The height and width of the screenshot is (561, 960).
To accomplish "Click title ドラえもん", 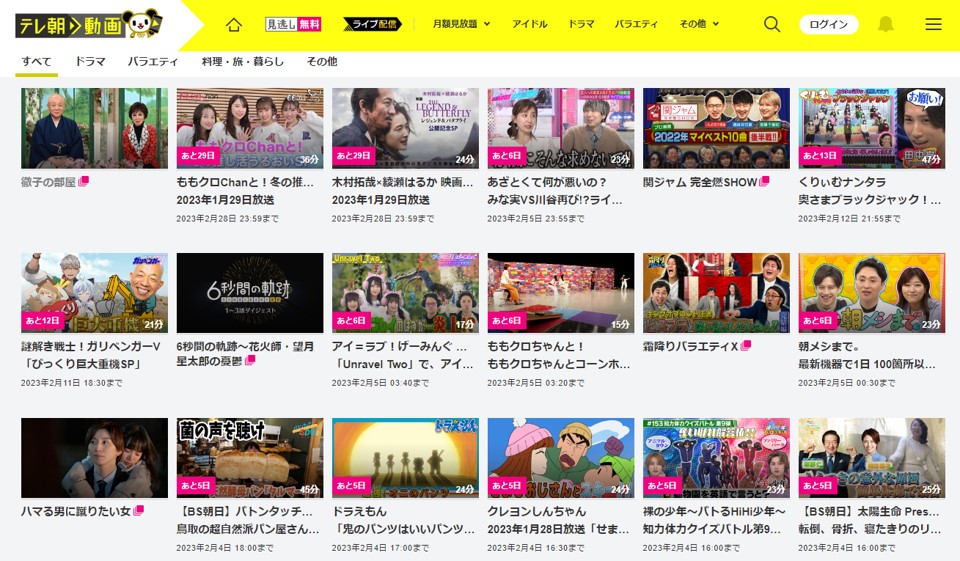I will (x=359, y=511).
